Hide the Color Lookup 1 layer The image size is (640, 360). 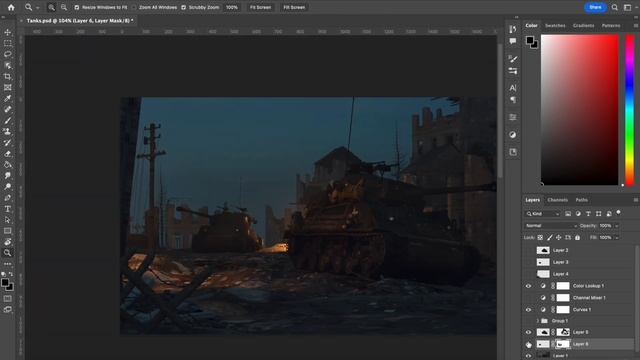[528, 286]
